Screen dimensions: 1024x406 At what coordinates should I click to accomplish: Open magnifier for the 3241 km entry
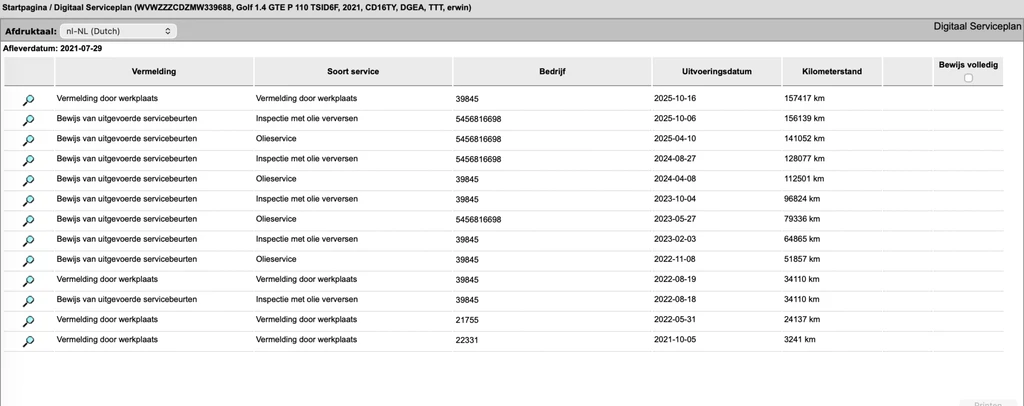29,341
